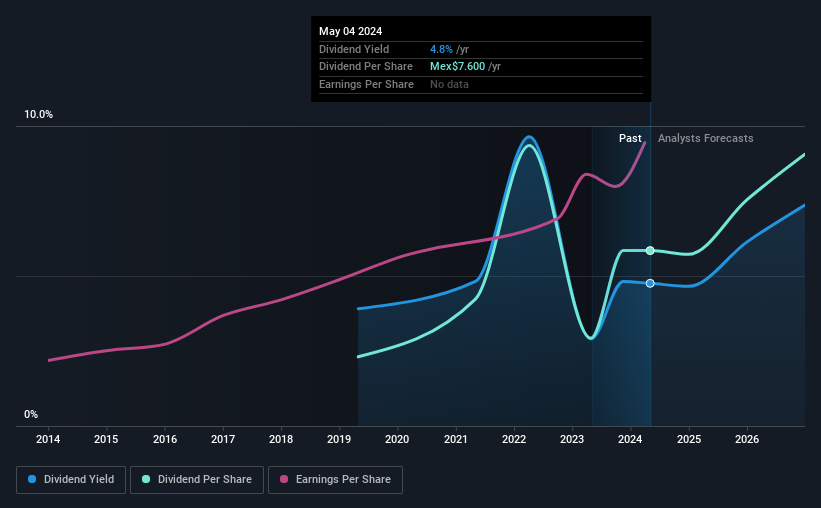
Task: Toggle the Earnings Per Share legend series
Action: [335, 480]
